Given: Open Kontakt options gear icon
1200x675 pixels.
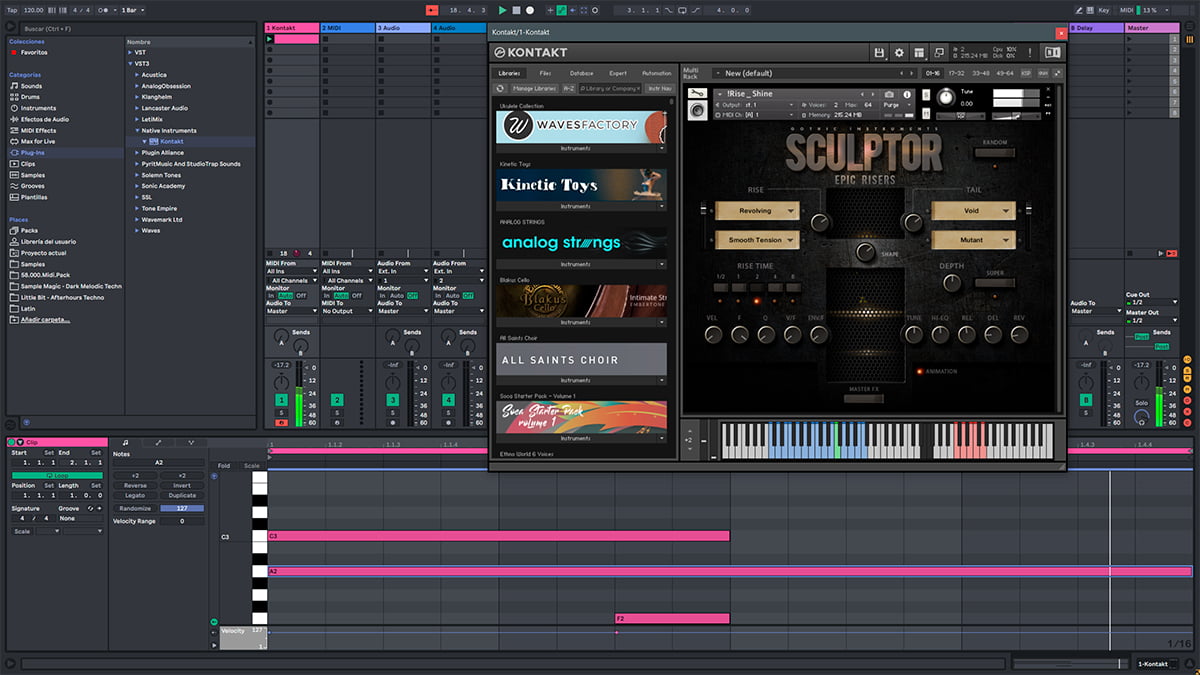Looking at the screenshot, I should click(899, 52).
